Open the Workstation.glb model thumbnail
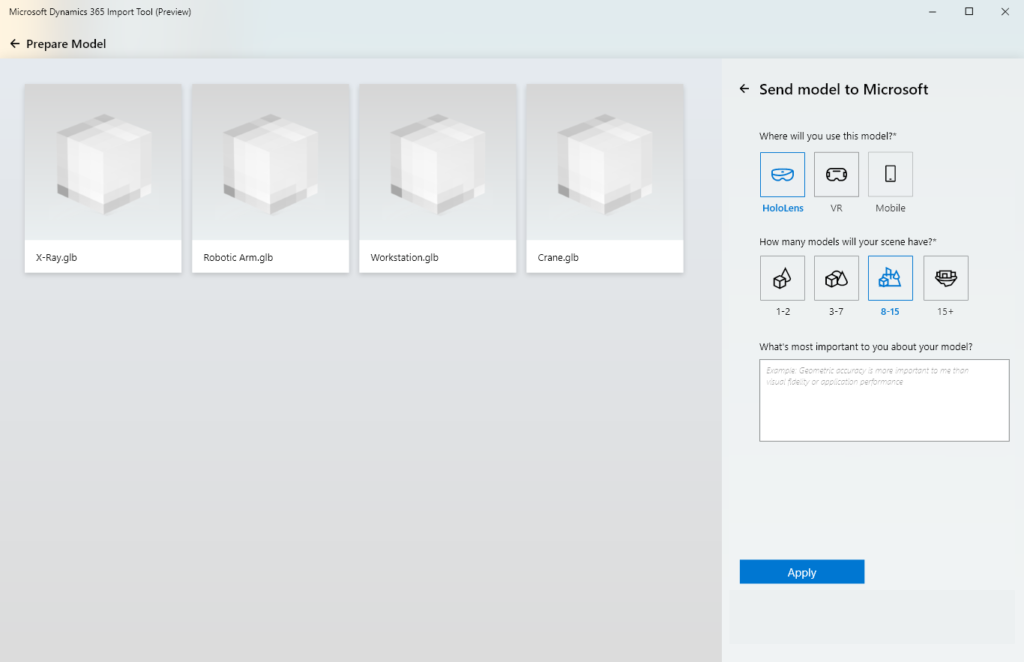The image size is (1024, 662). pos(437,162)
